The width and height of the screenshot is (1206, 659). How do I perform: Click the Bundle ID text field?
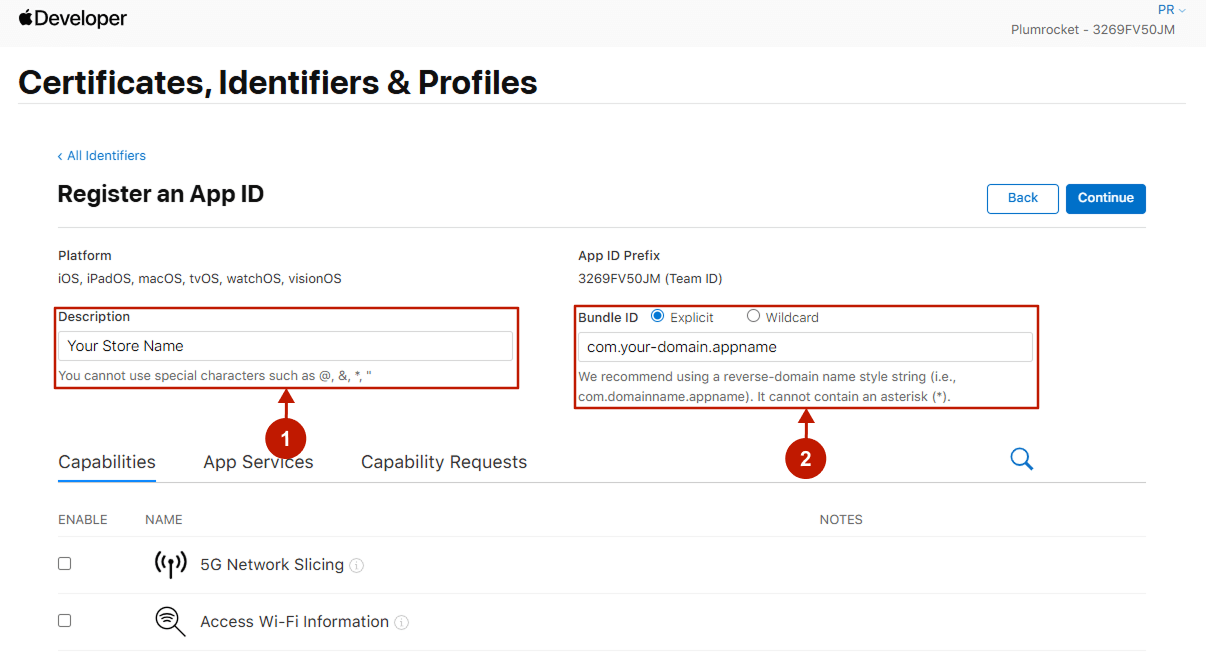tap(805, 347)
